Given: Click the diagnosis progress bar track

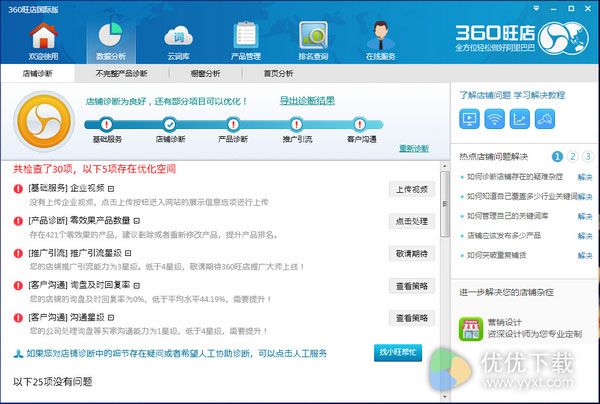Looking at the screenshot, I should click(233, 124).
